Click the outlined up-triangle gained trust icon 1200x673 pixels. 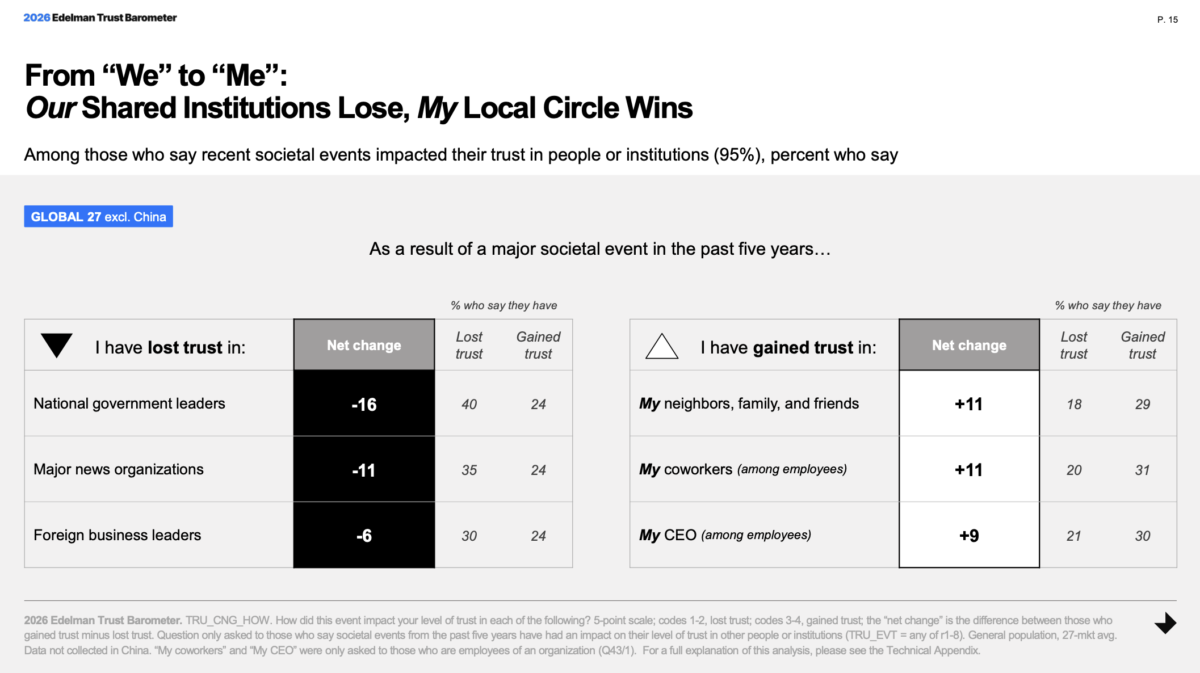click(662, 346)
